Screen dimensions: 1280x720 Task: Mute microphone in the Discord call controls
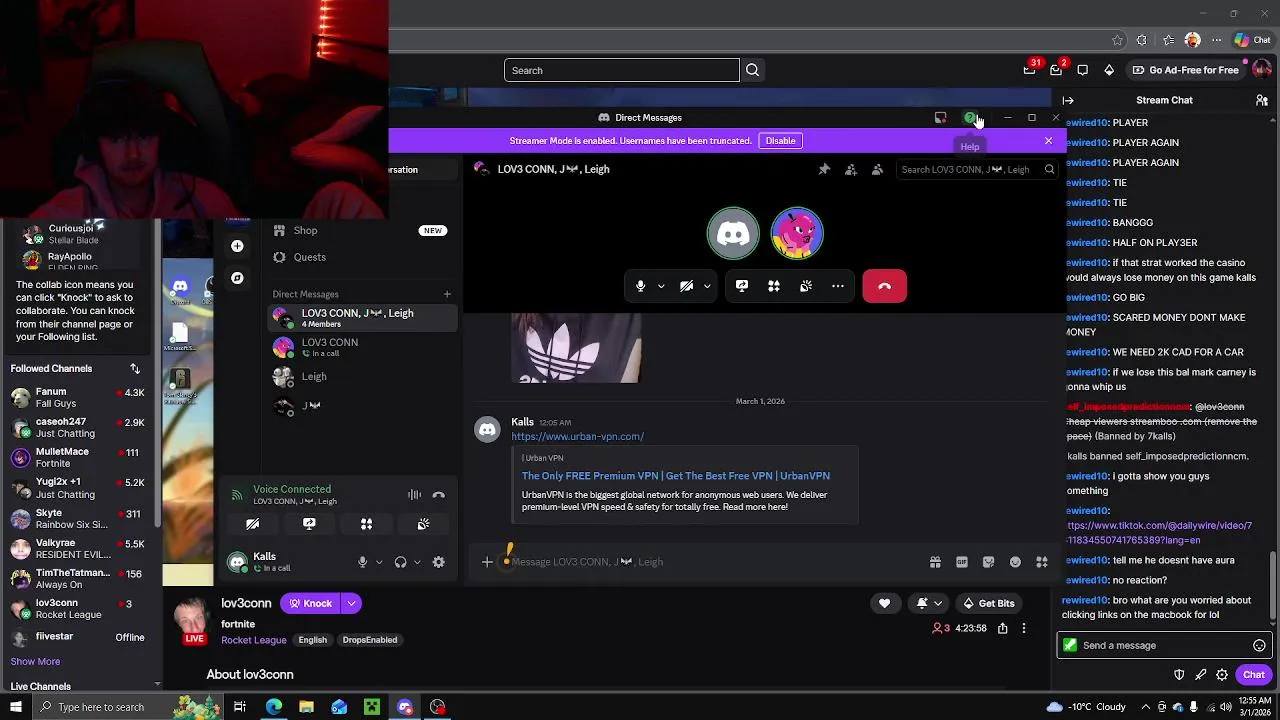click(640, 286)
